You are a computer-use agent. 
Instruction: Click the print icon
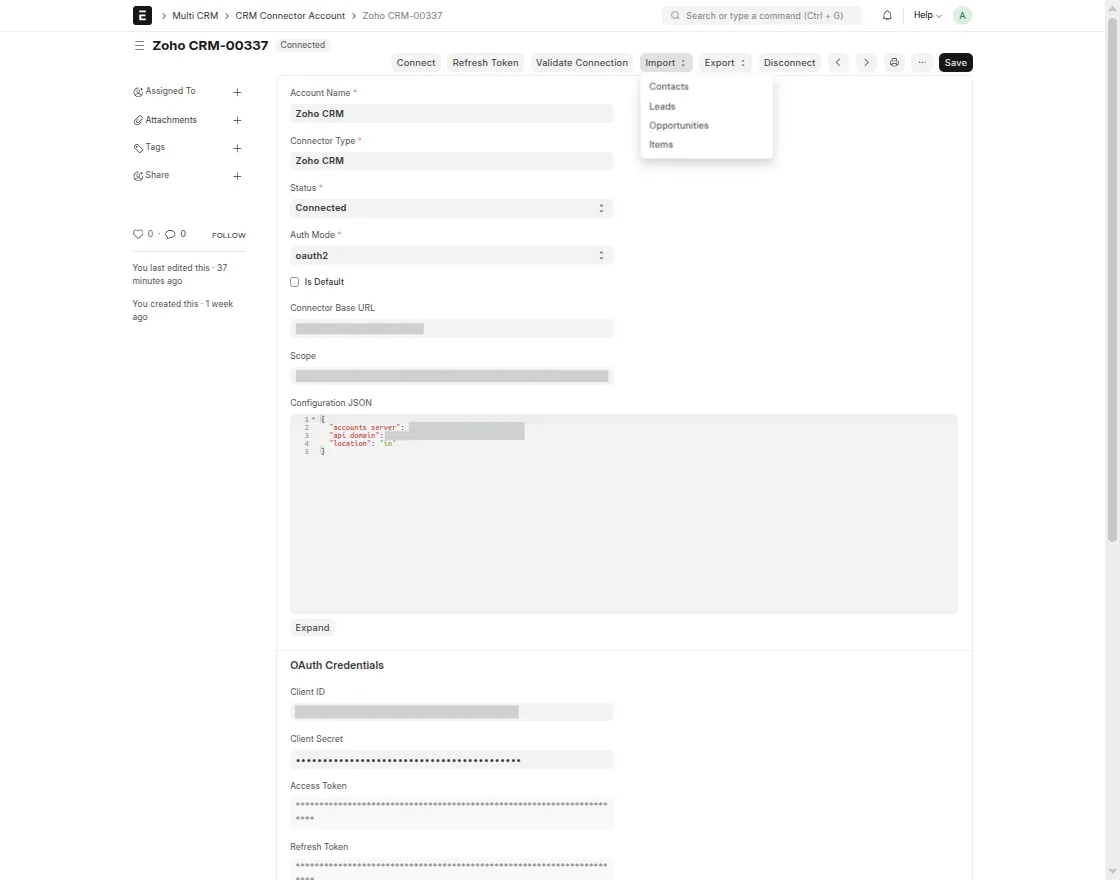point(894,62)
